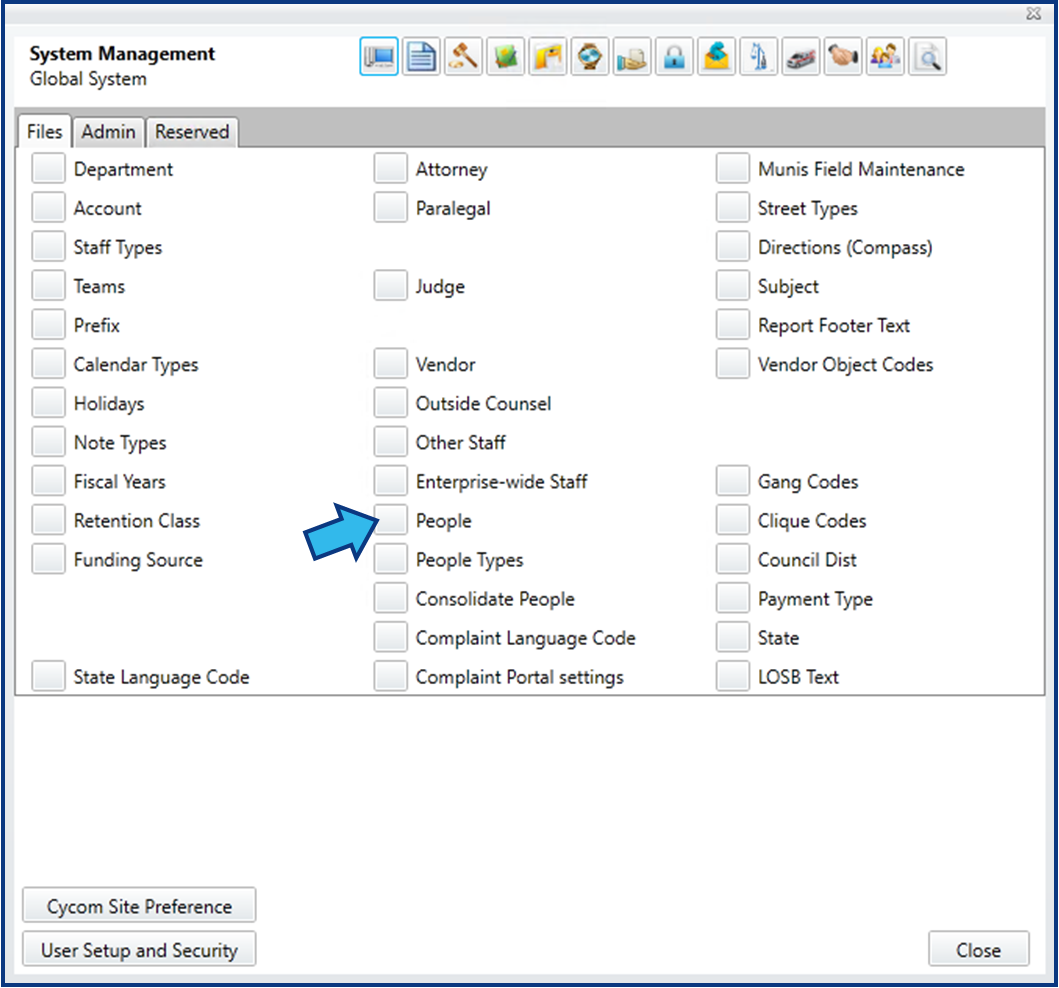This screenshot has width=1059, height=988.
Task: Select the Payment Type box
Action: pos(733,598)
